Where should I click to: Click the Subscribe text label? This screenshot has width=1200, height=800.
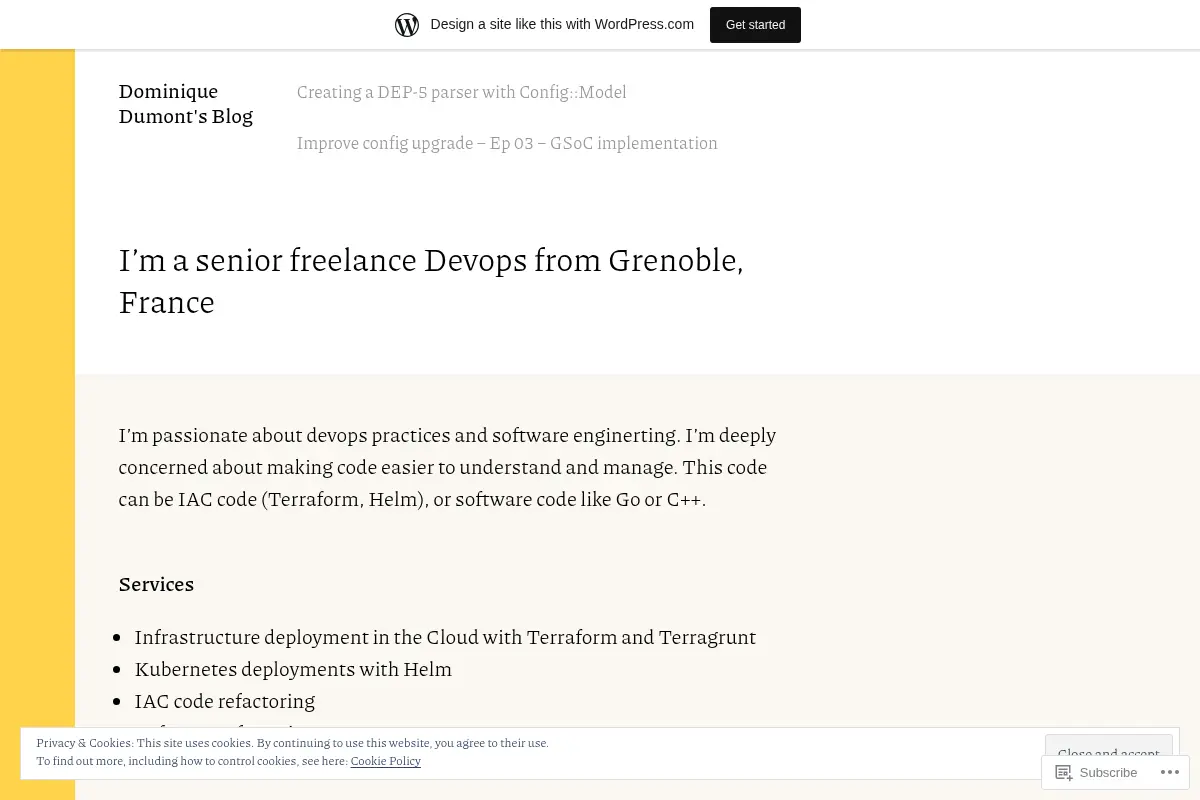tap(1108, 773)
